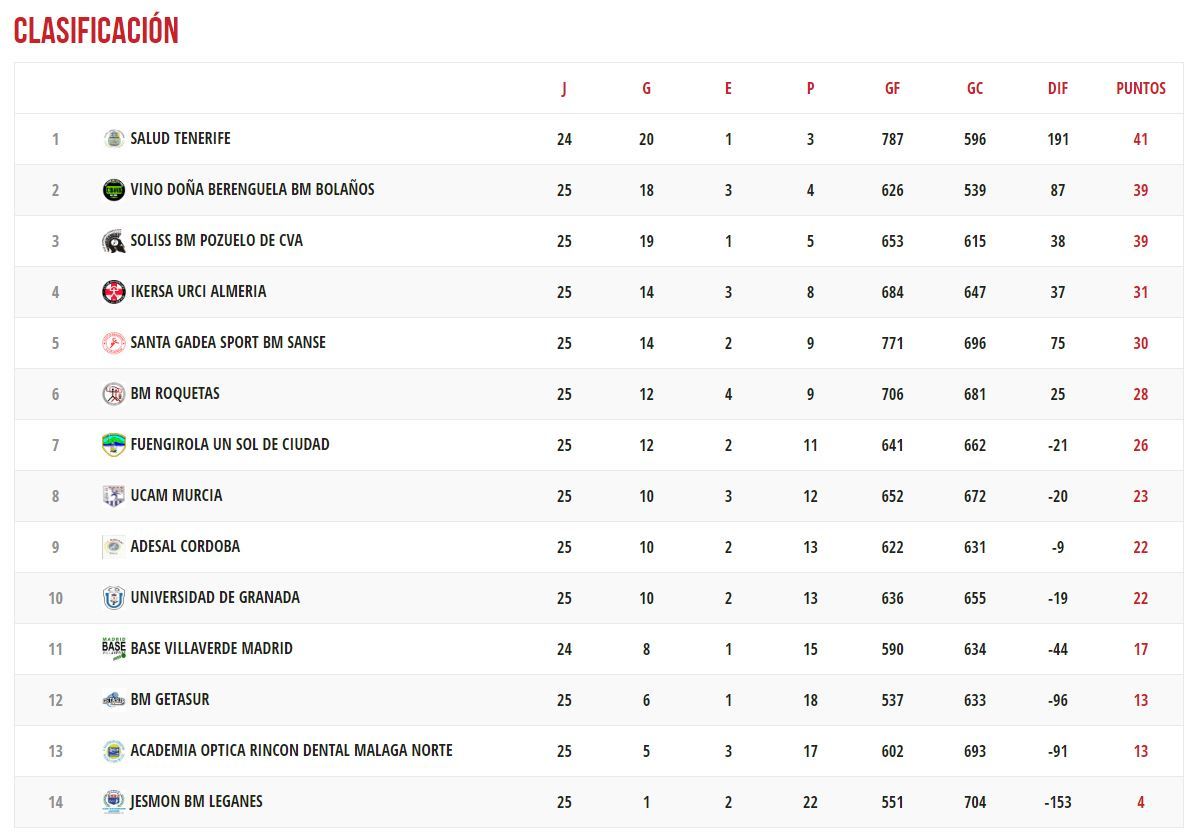Click the J matches-played column header
Viewport: 1195px width, 835px height.
[x=564, y=88]
